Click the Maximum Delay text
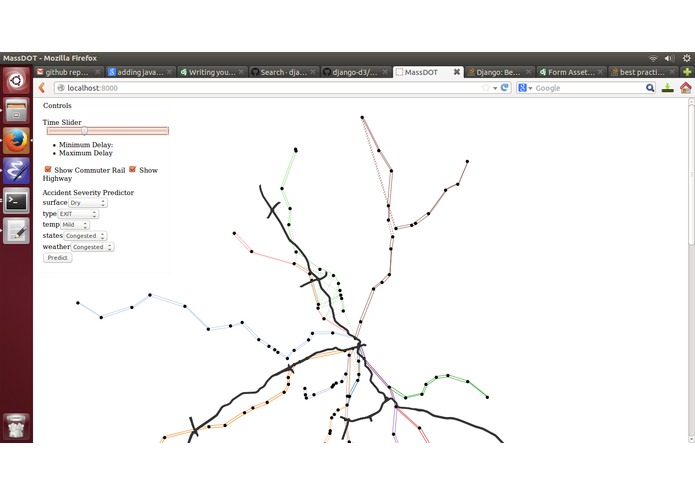The image size is (695, 494). 86,153
